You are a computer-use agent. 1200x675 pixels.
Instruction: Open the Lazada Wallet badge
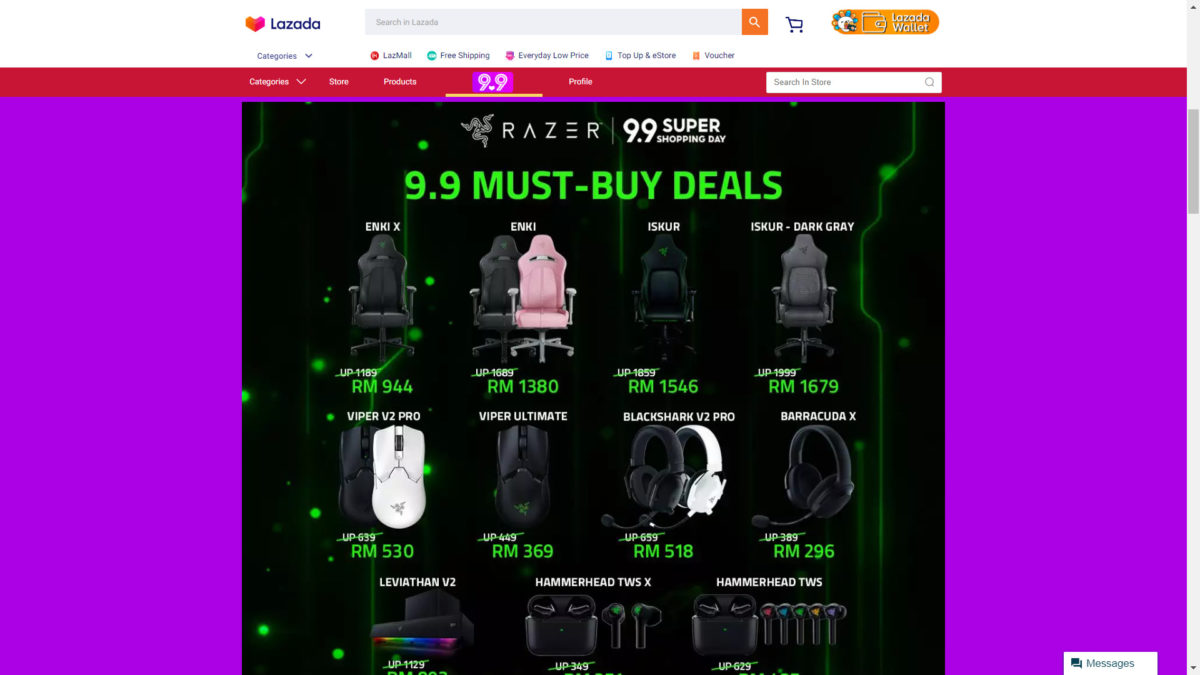tap(885, 22)
